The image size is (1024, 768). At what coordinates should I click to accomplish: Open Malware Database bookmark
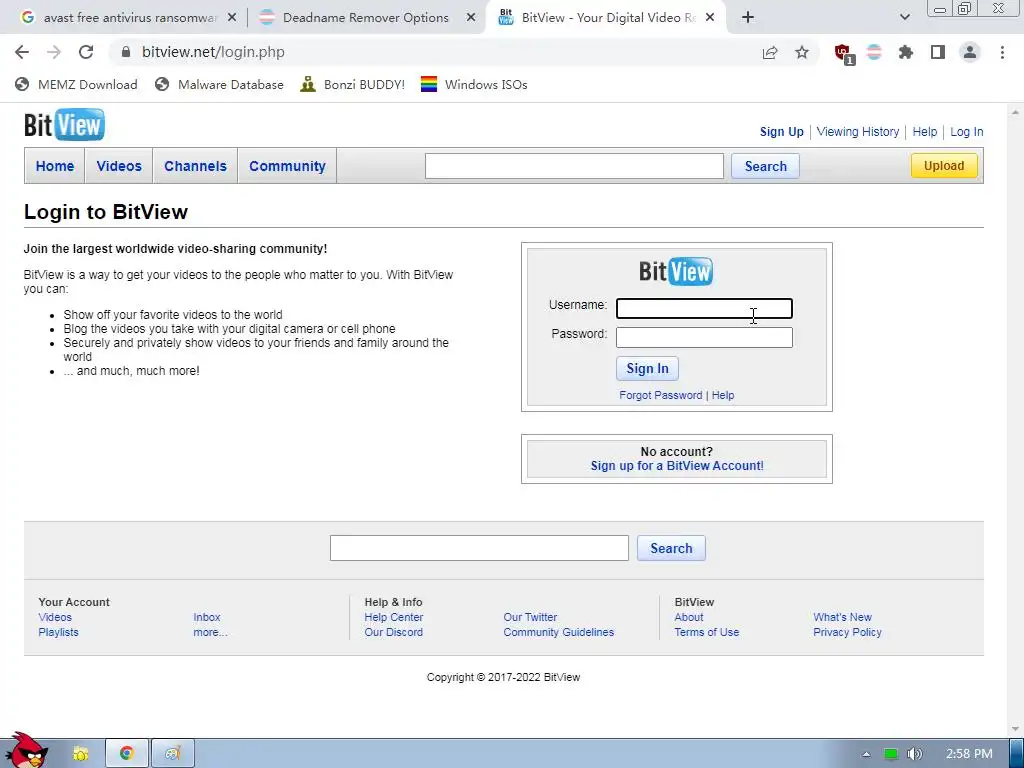click(x=219, y=84)
